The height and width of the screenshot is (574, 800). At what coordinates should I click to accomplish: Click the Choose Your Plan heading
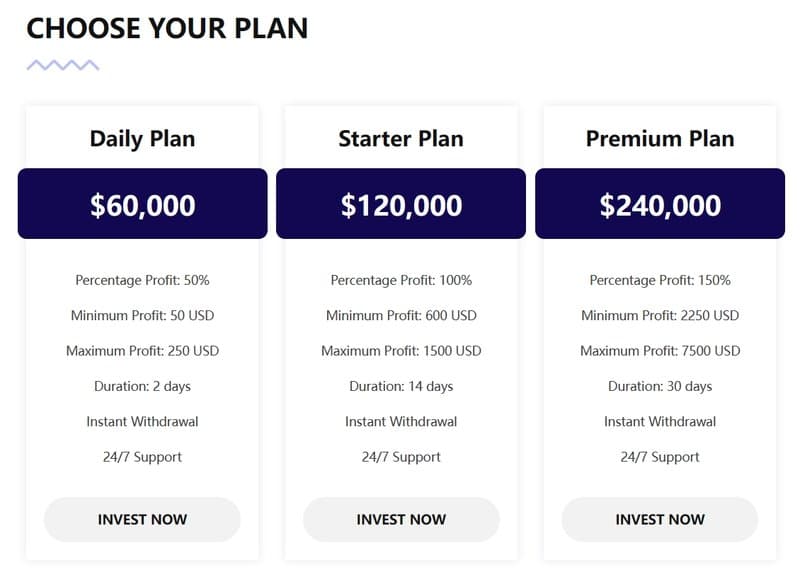167,28
